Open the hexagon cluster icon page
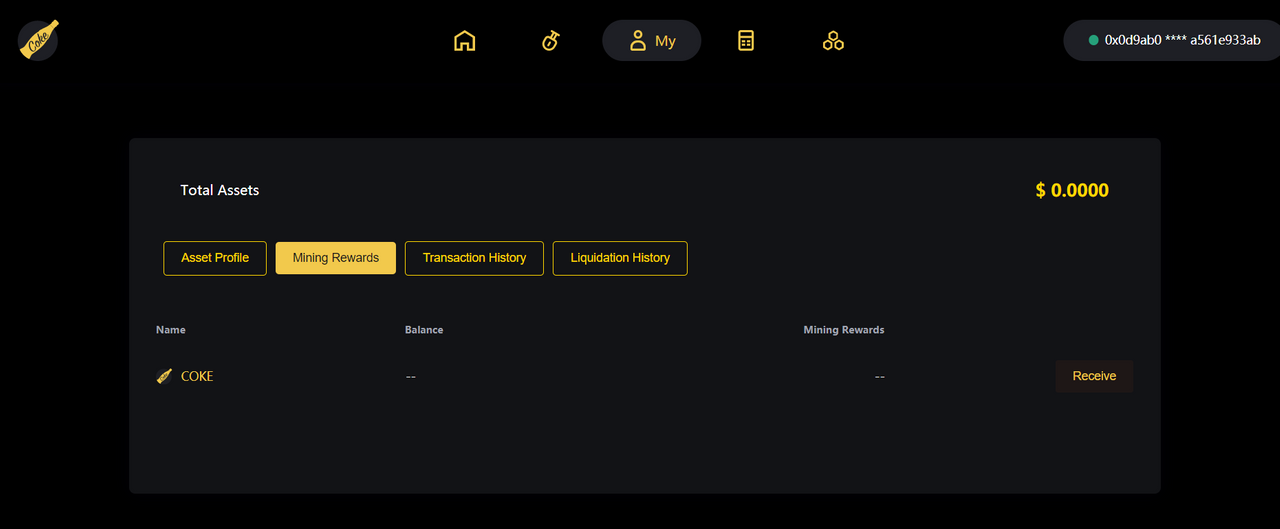The image size is (1280, 529). [x=833, y=41]
